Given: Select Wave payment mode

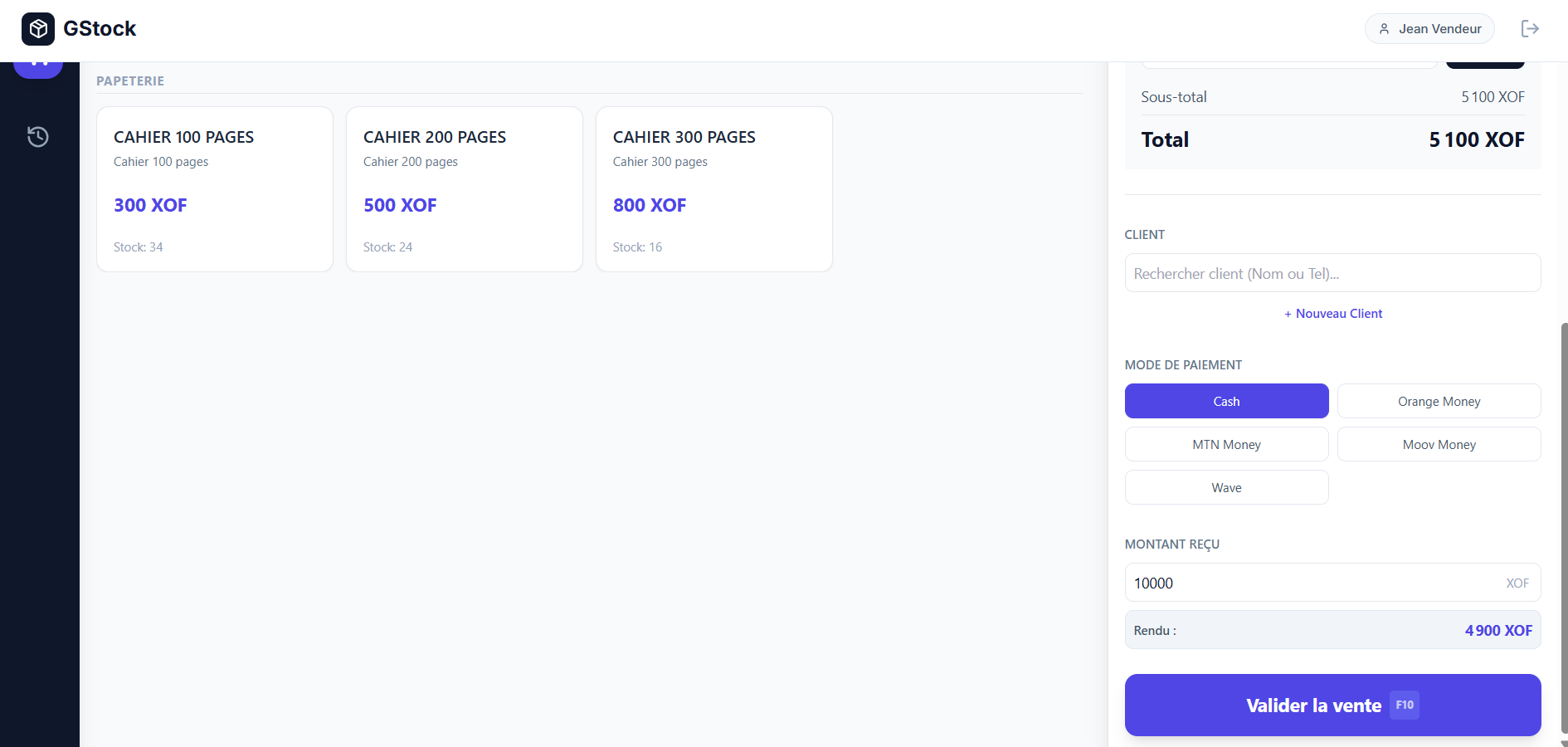Looking at the screenshot, I should 1226,487.
